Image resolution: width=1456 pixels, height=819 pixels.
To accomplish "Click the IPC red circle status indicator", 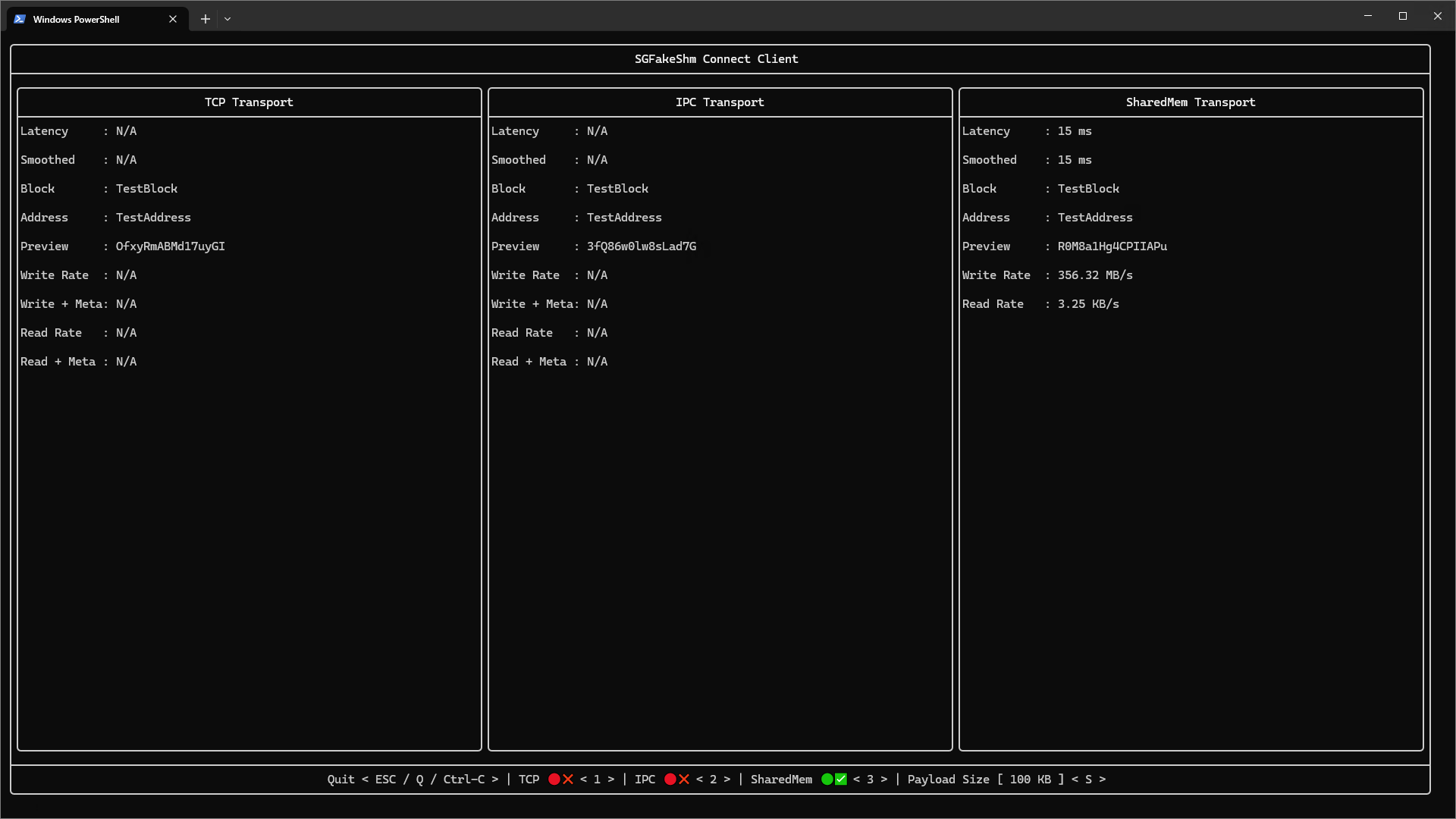I will pos(670,779).
